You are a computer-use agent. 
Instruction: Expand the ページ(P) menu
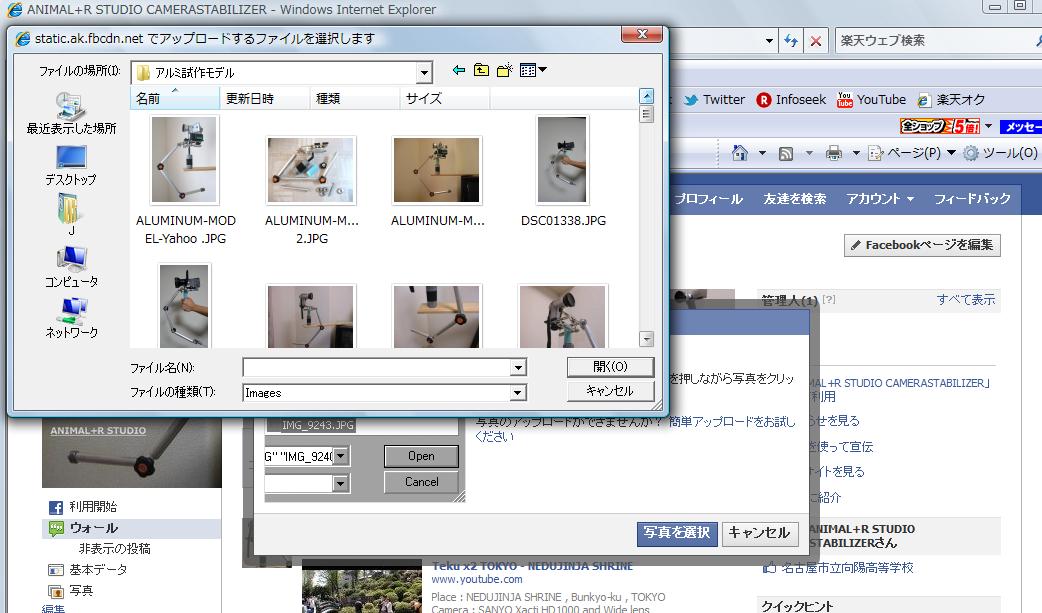pyautogui.click(x=912, y=154)
